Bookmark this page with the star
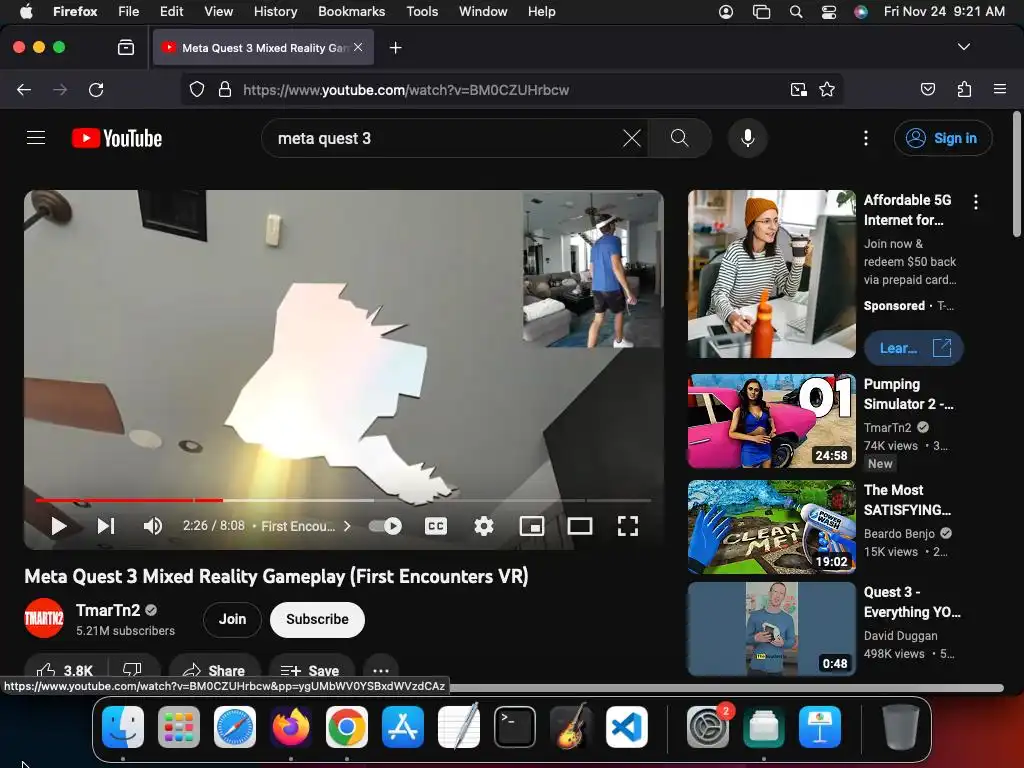Viewport: 1024px width, 768px height. point(827,89)
